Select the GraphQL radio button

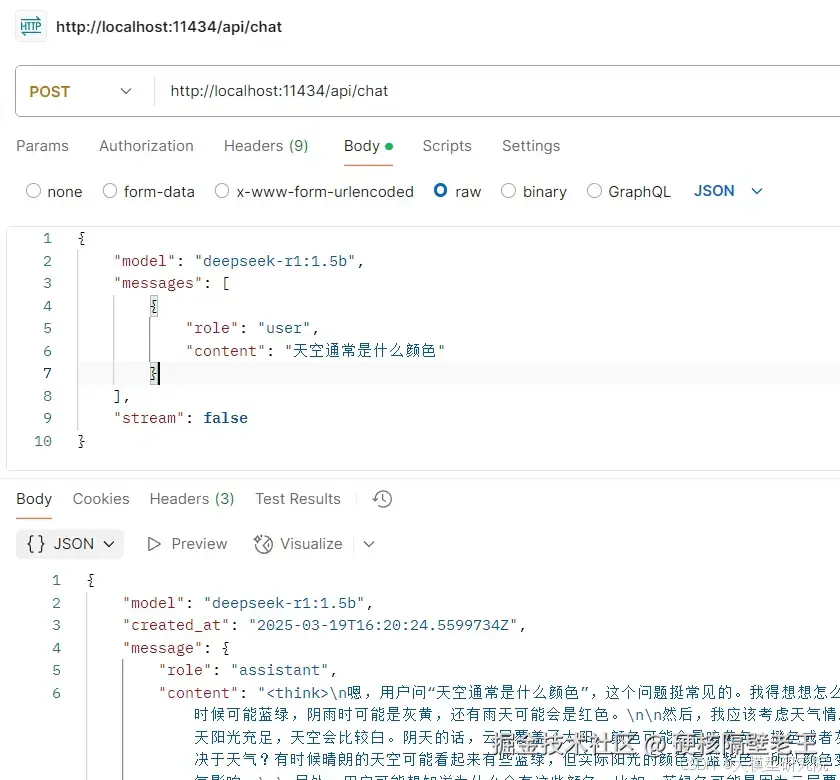594,191
